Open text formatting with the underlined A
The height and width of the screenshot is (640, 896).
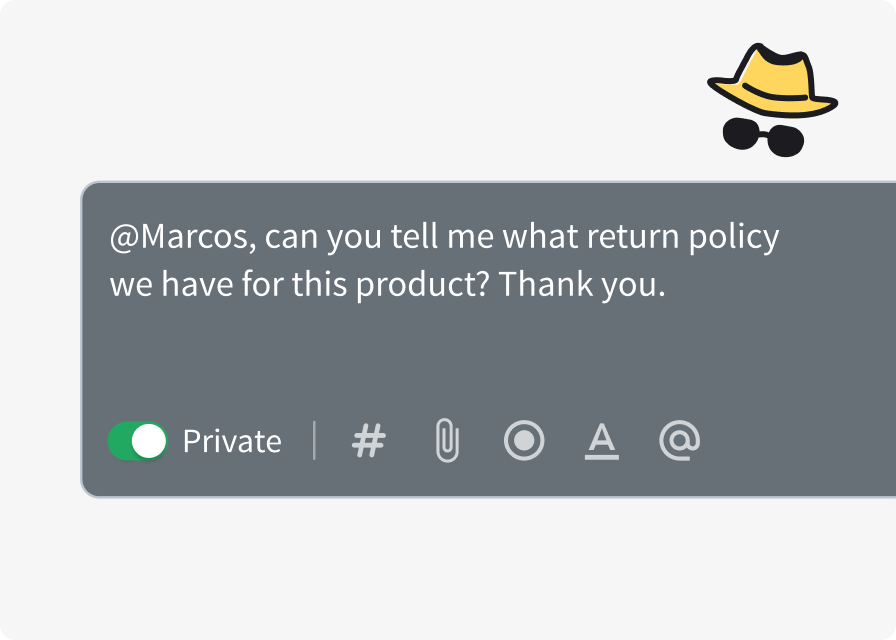click(x=601, y=440)
